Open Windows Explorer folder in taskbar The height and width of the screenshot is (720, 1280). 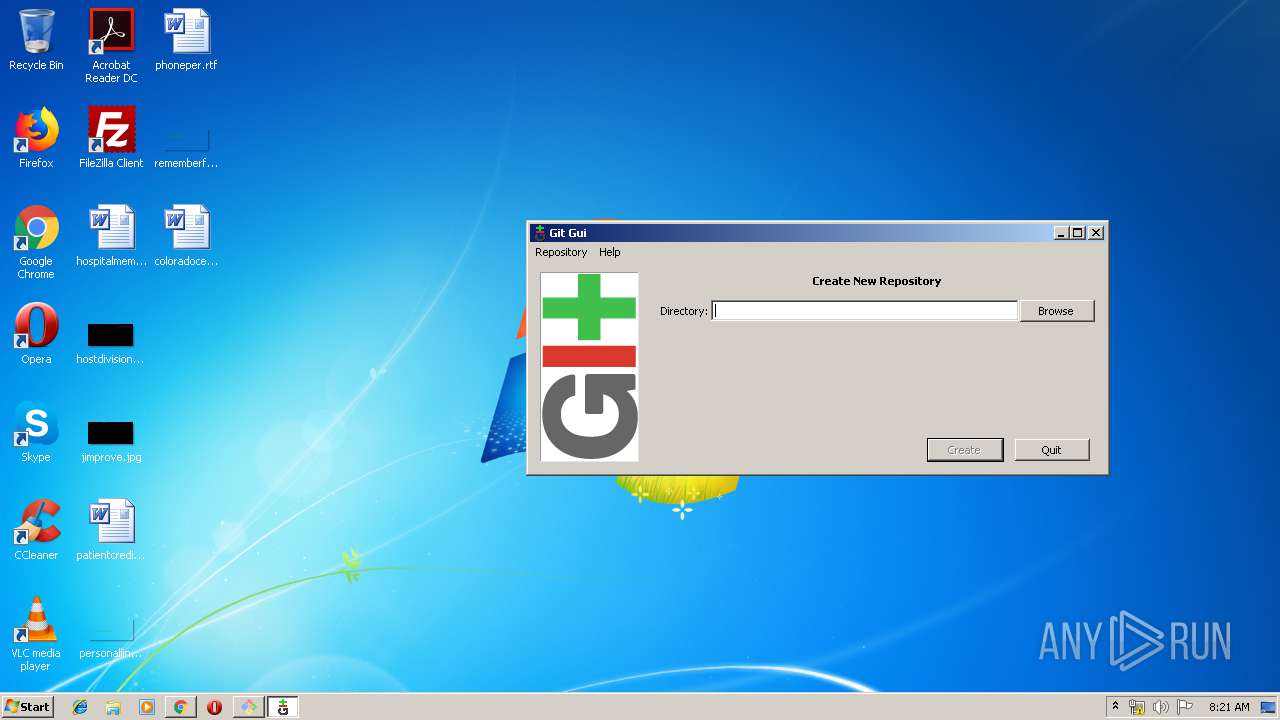pyautogui.click(x=113, y=707)
